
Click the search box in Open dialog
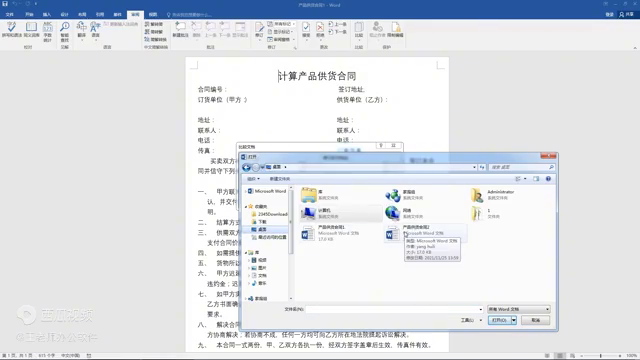[521, 167]
